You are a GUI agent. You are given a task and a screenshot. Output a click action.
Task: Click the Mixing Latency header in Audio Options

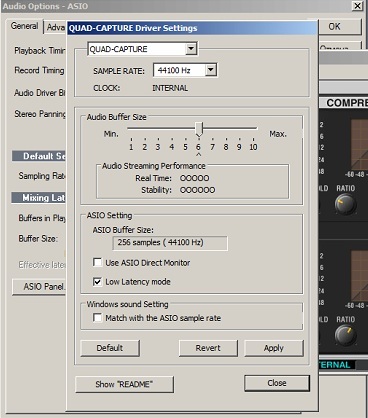tap(39, 198)
